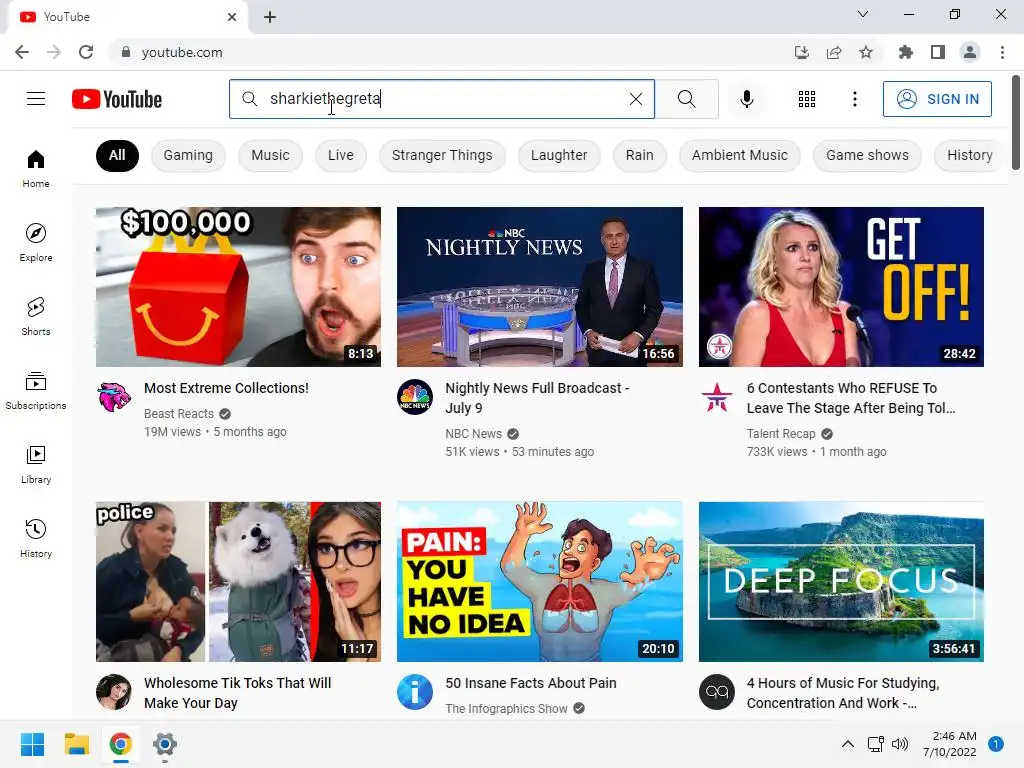Start voice search with the microphone
Viewport: 1024px width, 768px height.
coord(746,99)
